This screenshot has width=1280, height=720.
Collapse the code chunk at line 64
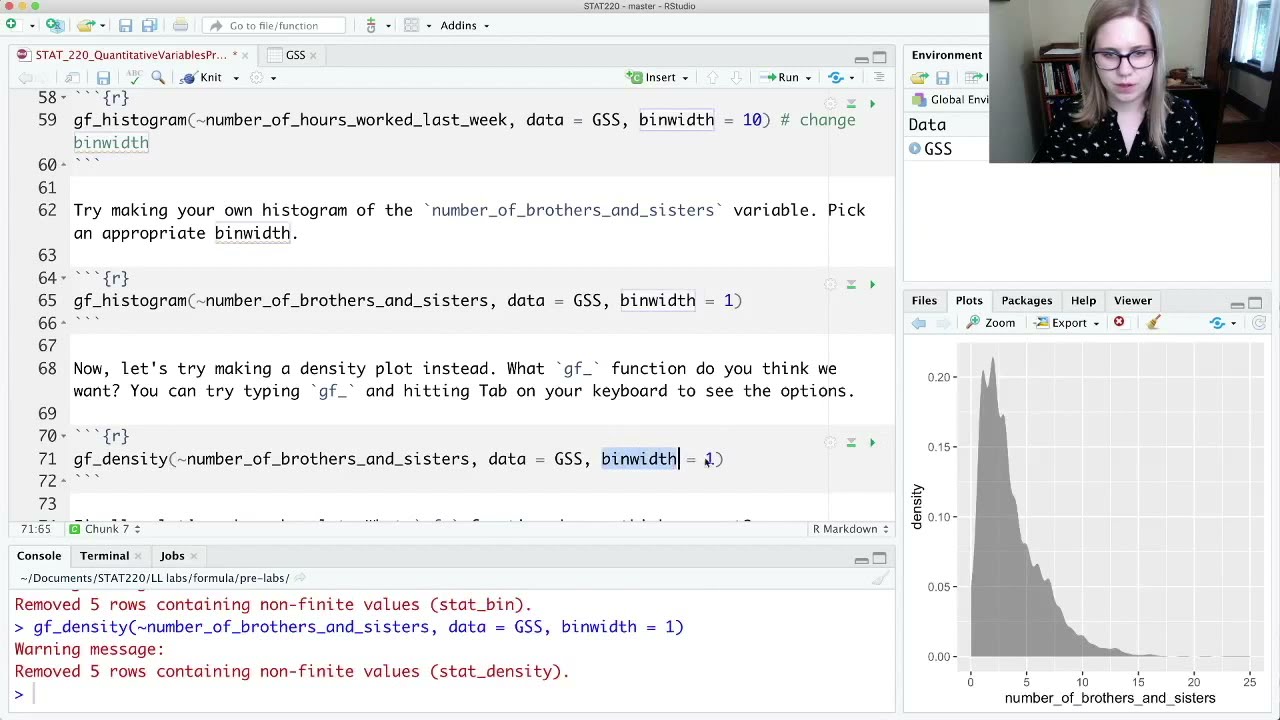(63, 278)
